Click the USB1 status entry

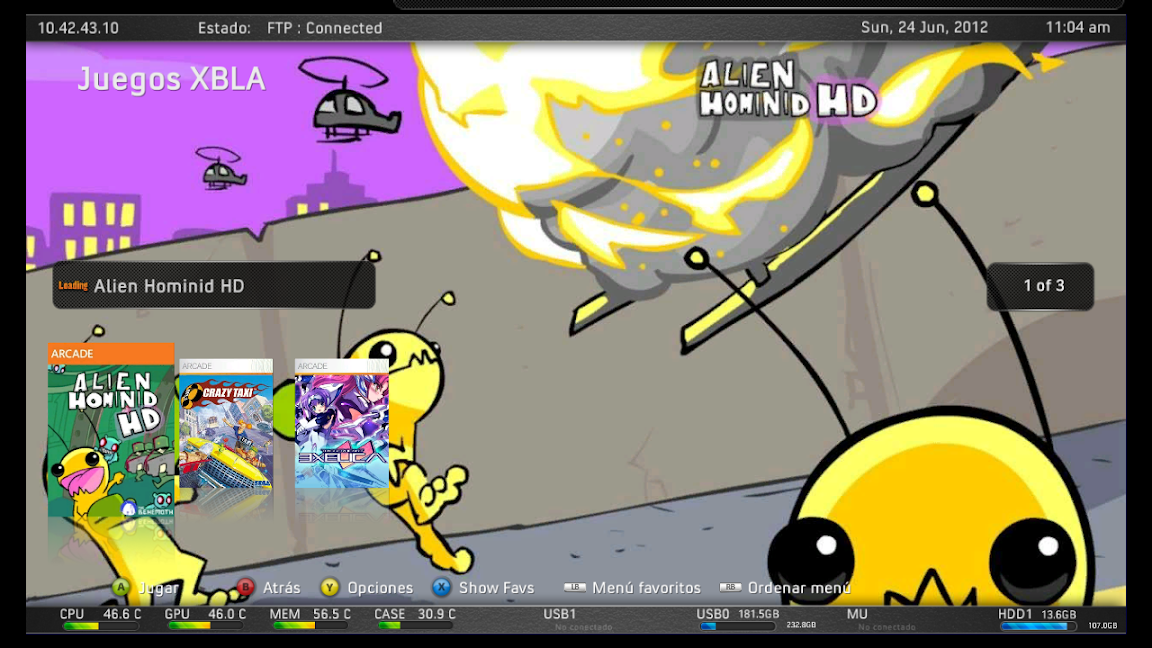click(x=578, y=619)
